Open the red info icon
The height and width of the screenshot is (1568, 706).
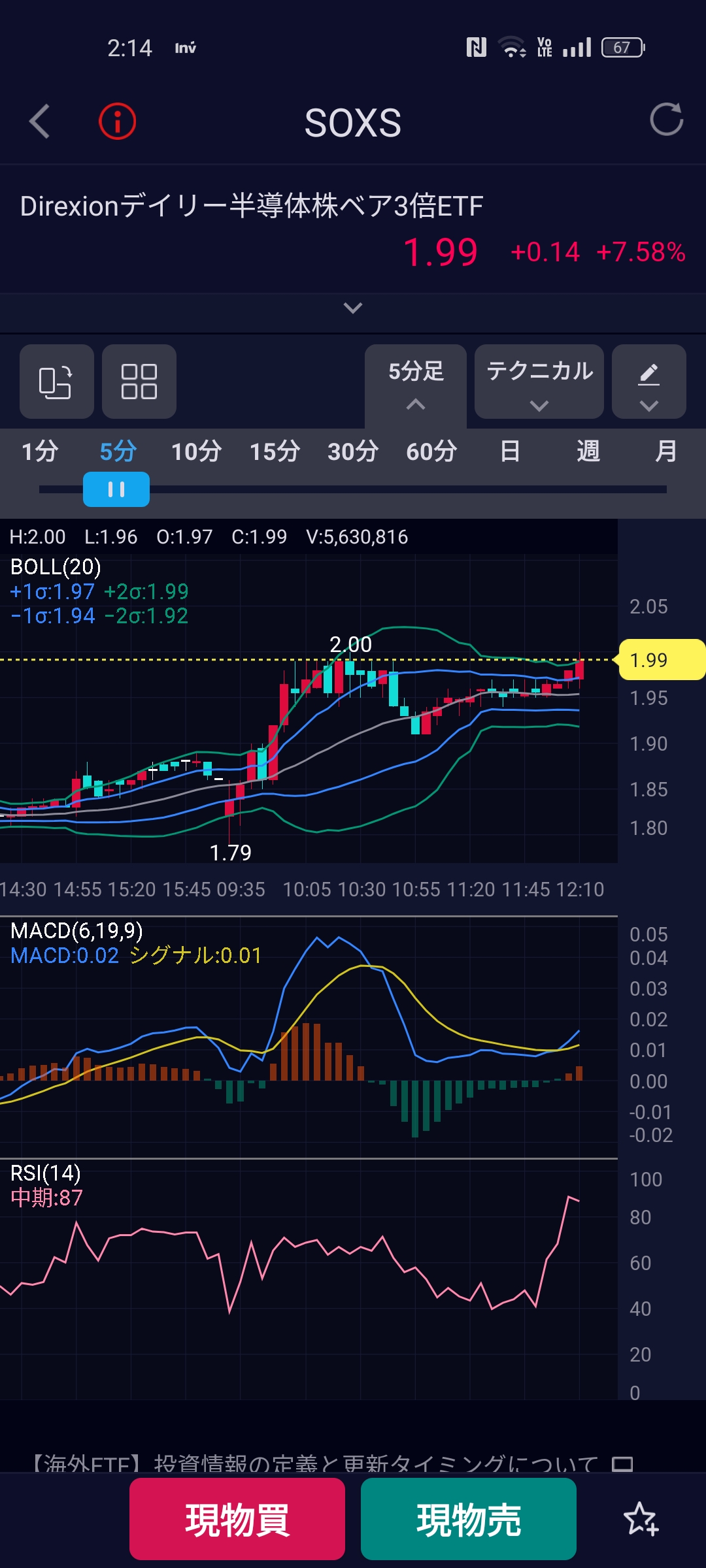click(x=118, y=122)
